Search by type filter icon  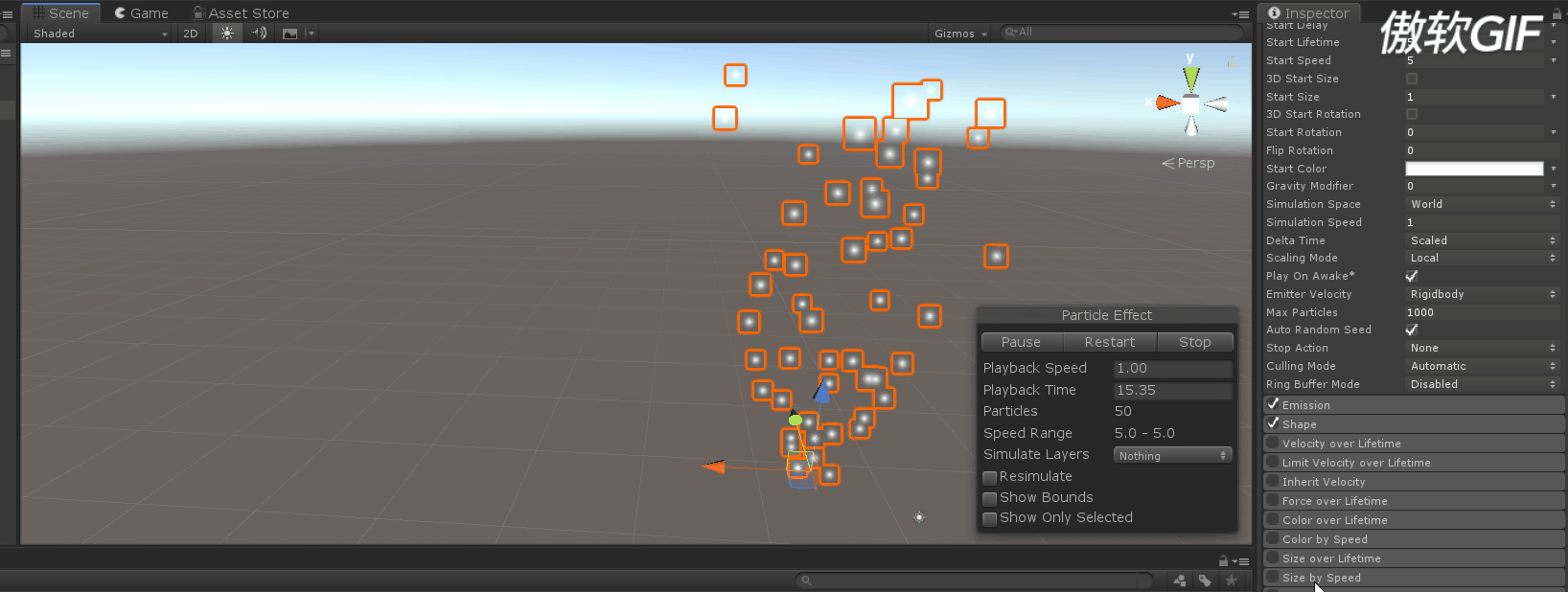(x=1180, y=581)
